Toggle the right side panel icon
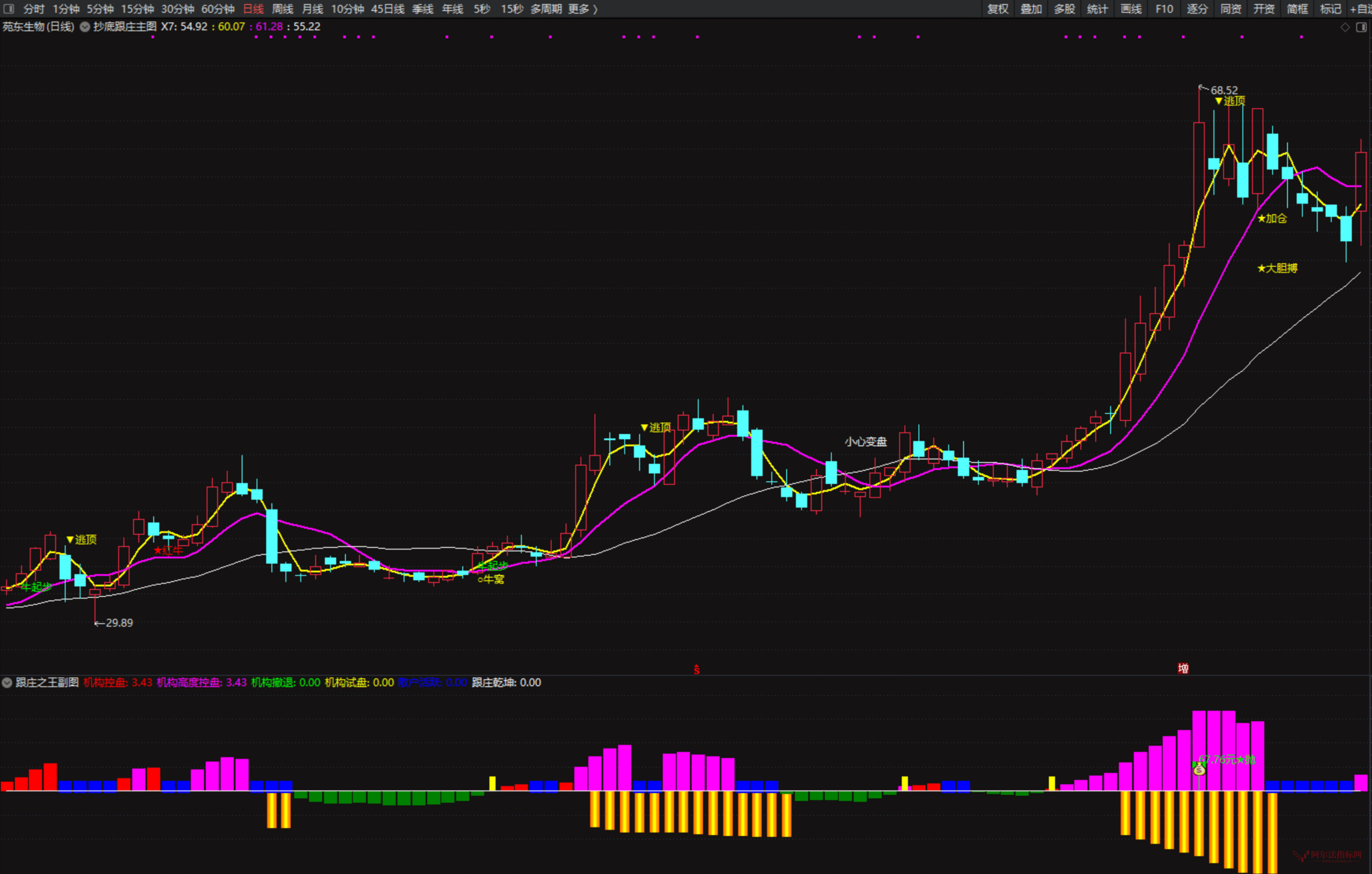 pyautogui.click(x=1362, y=27)
